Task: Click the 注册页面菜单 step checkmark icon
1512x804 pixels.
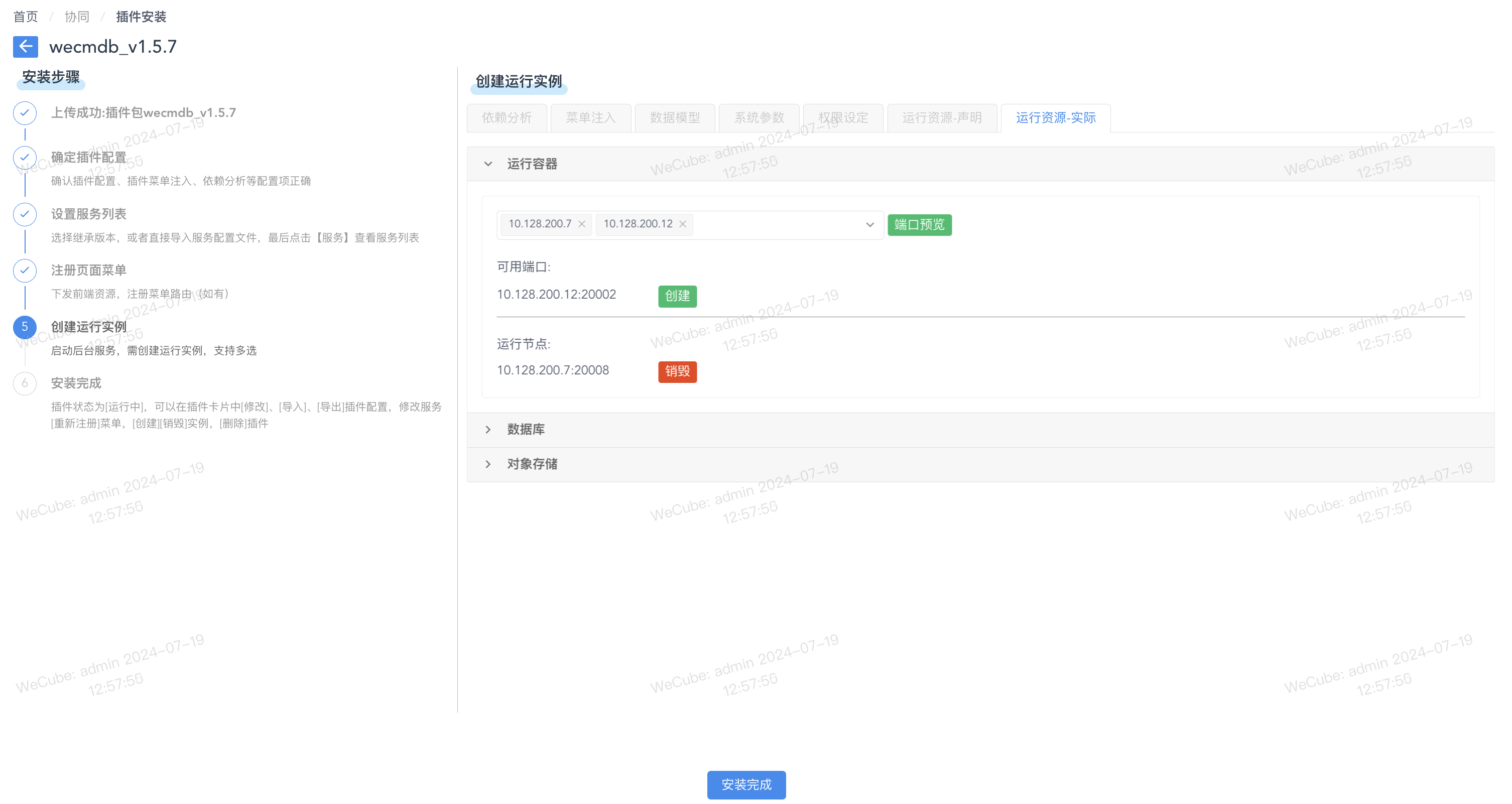Action: [25, 271]
